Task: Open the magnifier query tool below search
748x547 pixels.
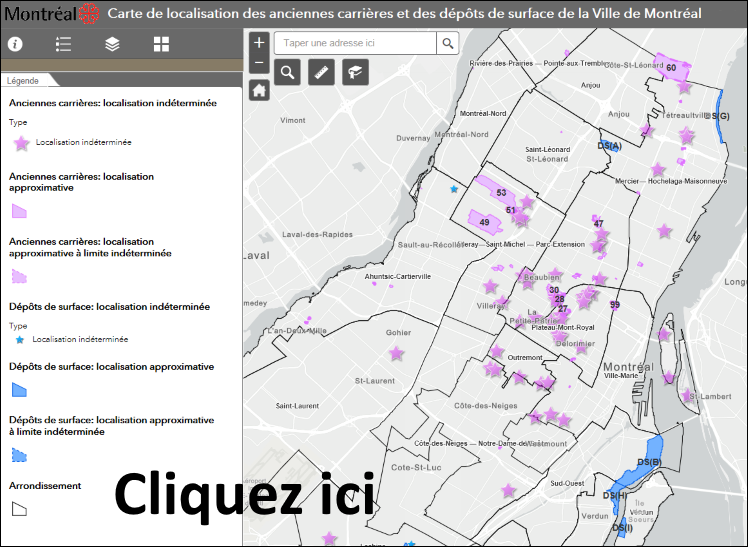Action: coord(288,72)
